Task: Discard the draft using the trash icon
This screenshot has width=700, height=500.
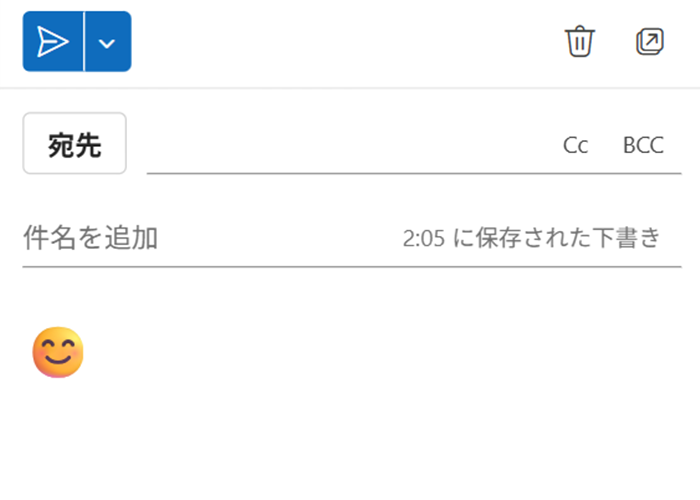Action: (x=580, y=42)
